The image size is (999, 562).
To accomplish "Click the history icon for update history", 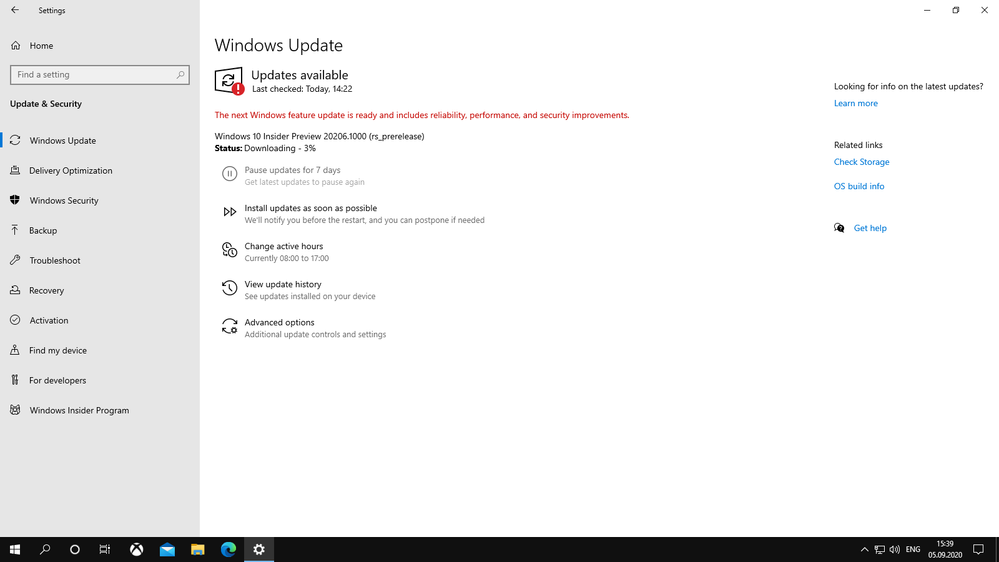I will click(x=229, y=288).
